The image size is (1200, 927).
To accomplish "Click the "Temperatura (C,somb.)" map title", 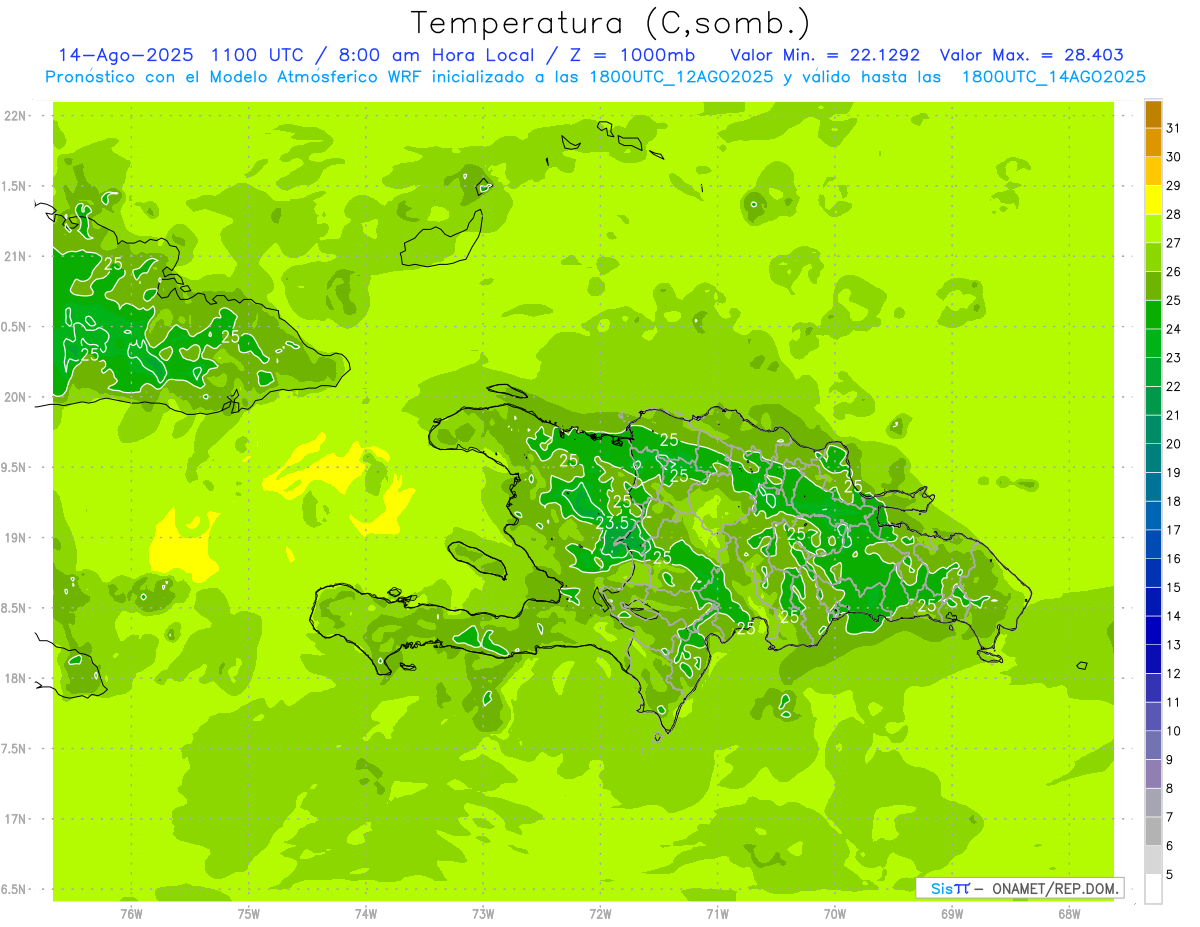I will coord(611,23).
